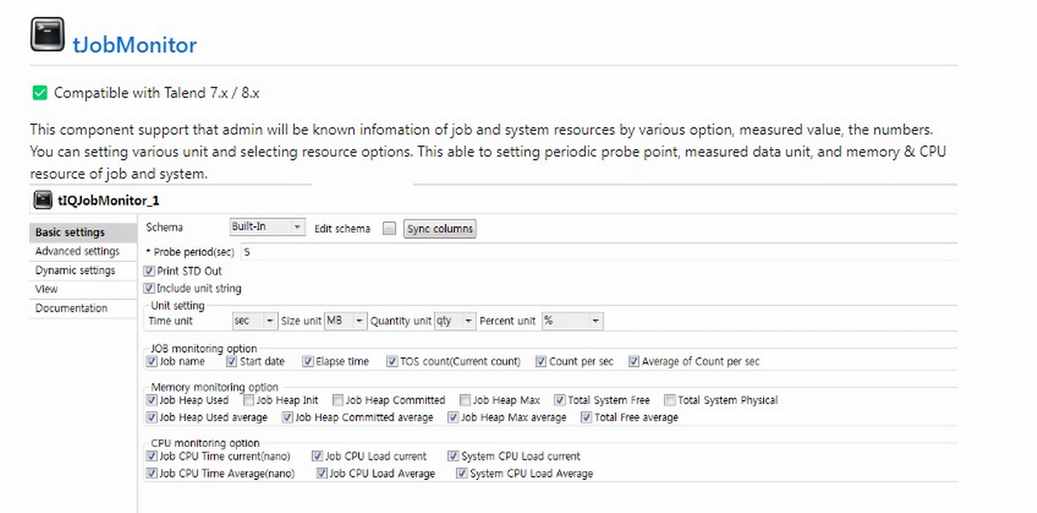Switch to Advanced settings tab
The image size is (1037, 513).
pos(77,251)
